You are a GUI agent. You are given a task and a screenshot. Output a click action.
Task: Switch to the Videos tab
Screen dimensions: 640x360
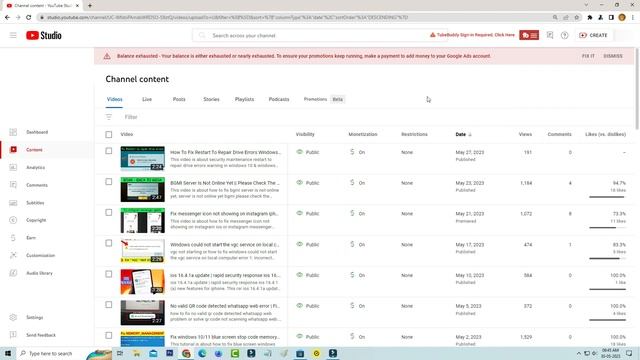pos(114,100)
